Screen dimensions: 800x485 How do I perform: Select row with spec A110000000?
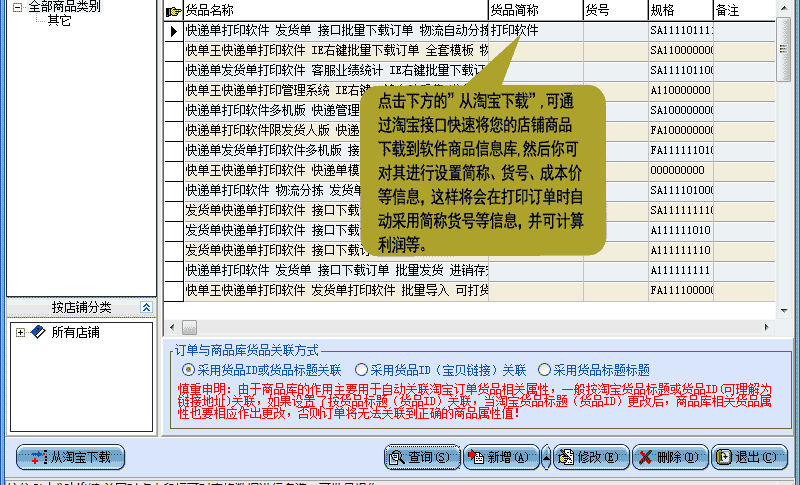(469, 90)
